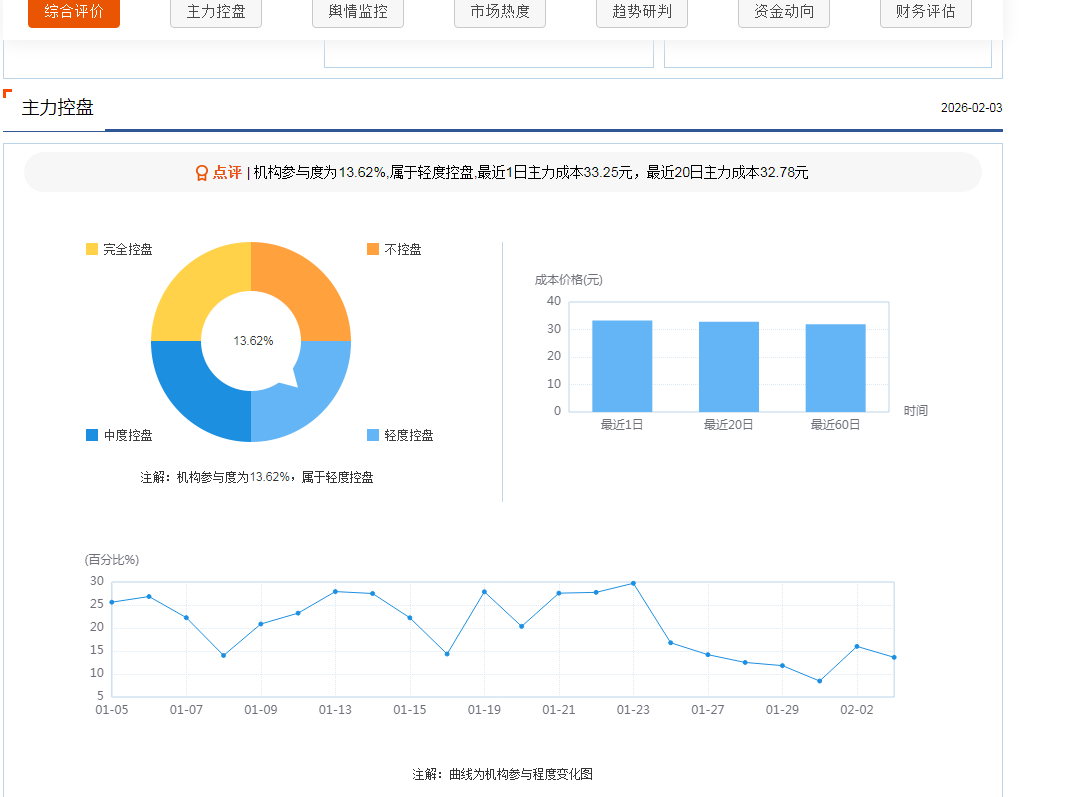Click the 01-23 peak point on line chart
The height and width of the screenshot is (797, 1067).
pyautogui.click(x=633, y=583)
